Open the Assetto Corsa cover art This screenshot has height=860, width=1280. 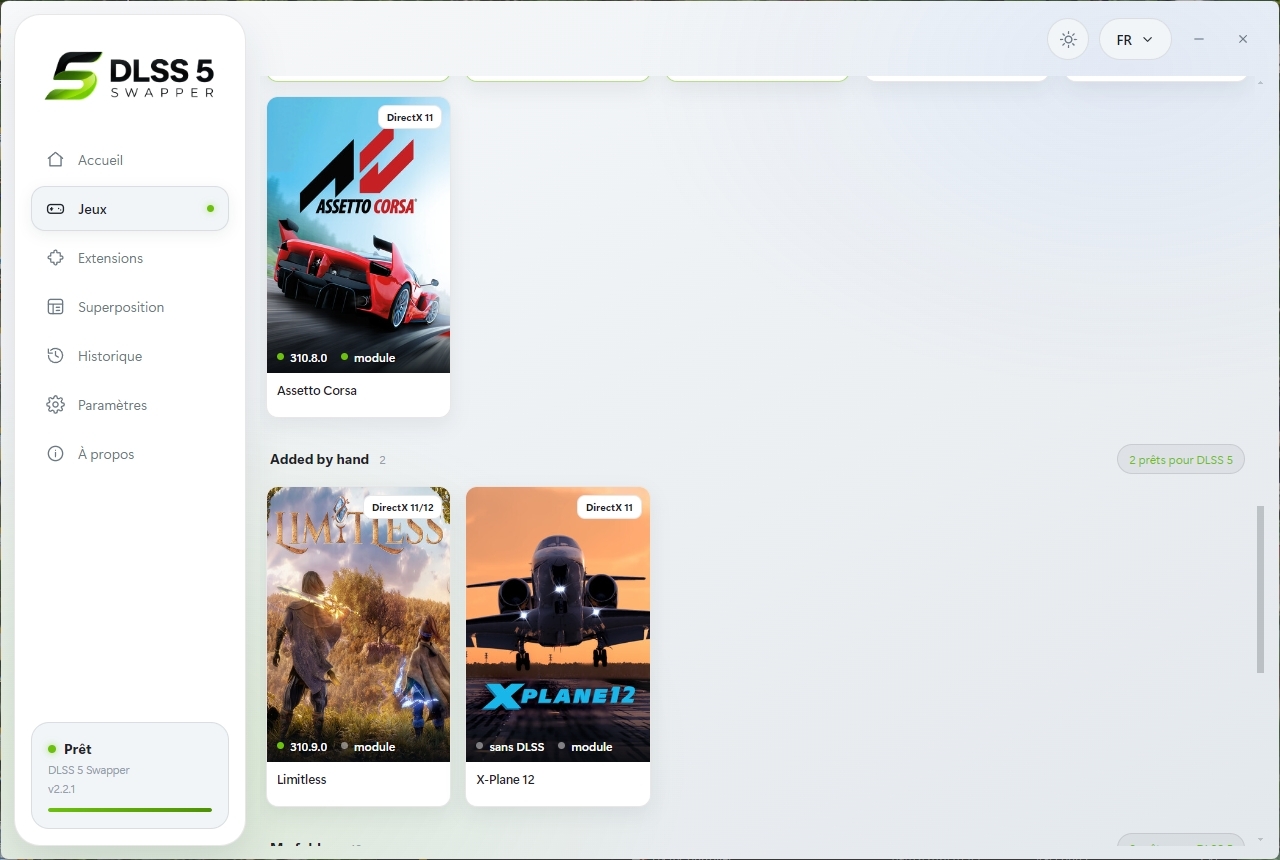tap(358, 235)
